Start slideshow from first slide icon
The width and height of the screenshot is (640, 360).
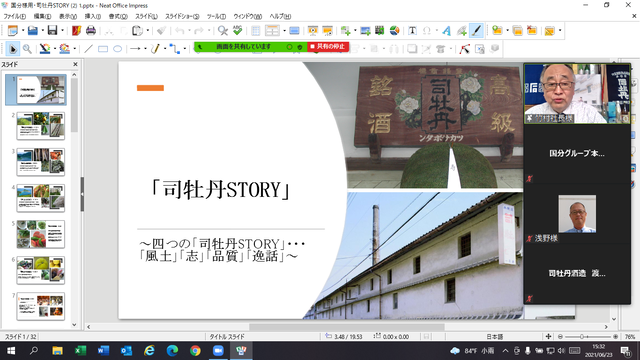click(x=313, y=31)
